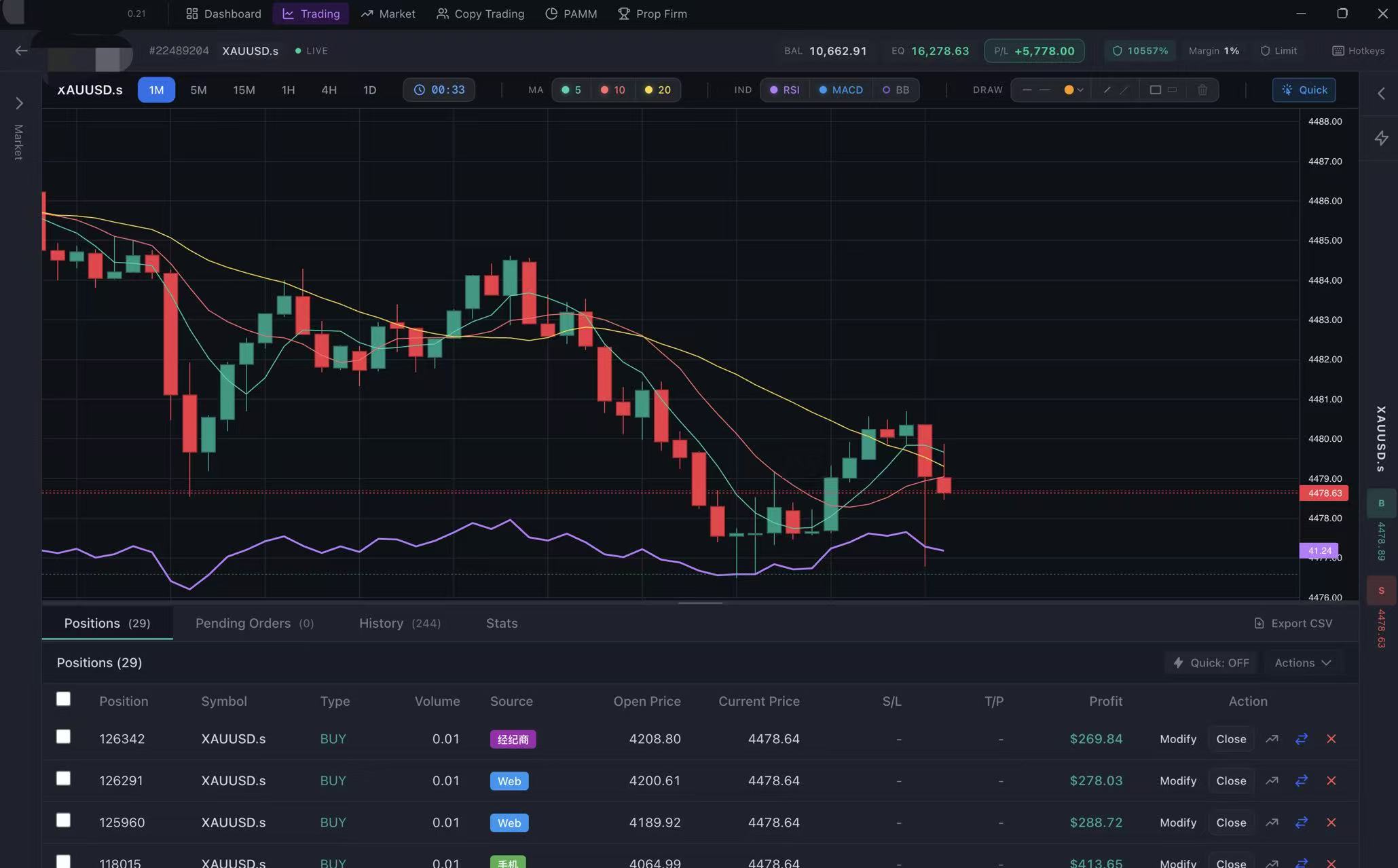Open the Dashboard menu

tap(223, 14)
